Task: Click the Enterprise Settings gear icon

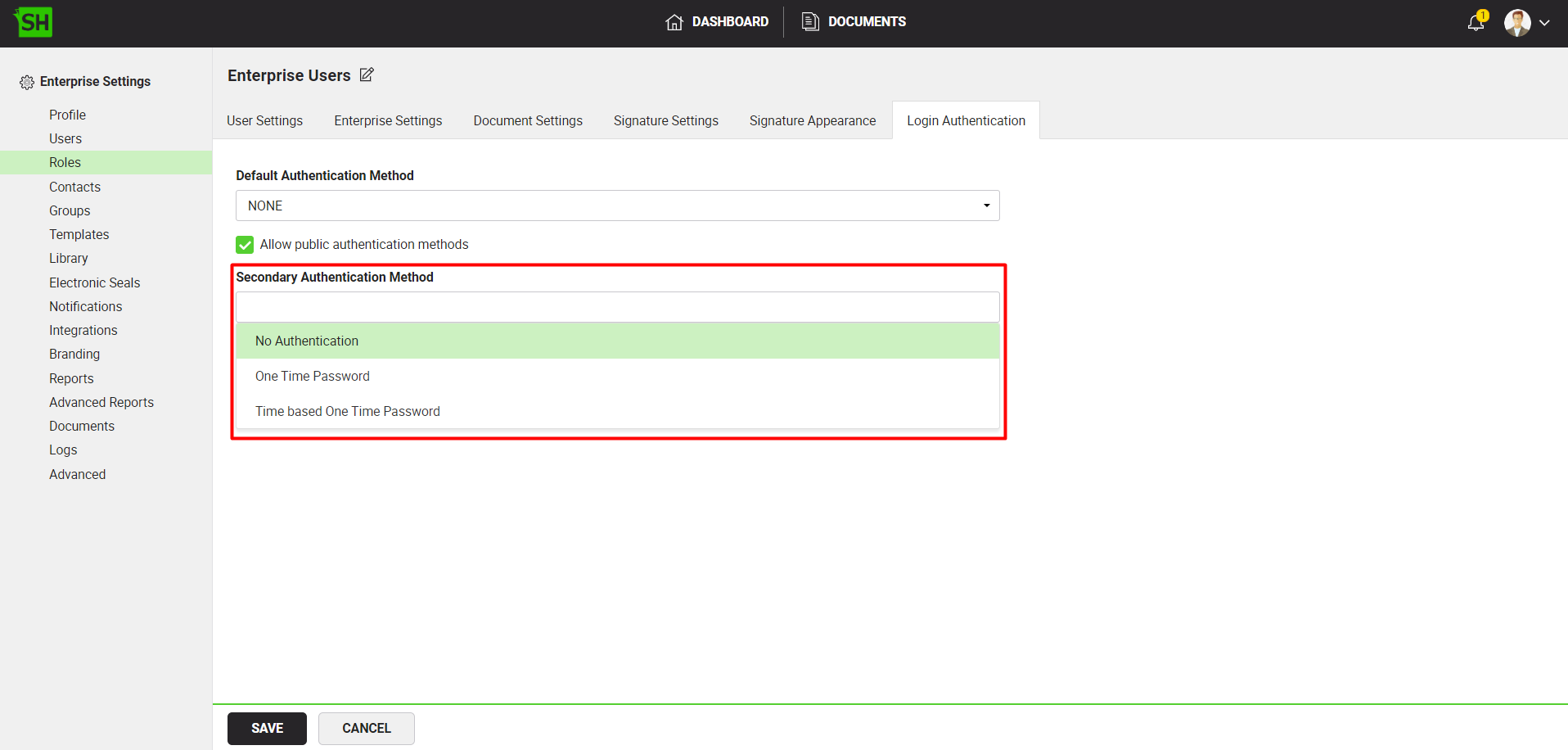Action: tap(27, 82)
